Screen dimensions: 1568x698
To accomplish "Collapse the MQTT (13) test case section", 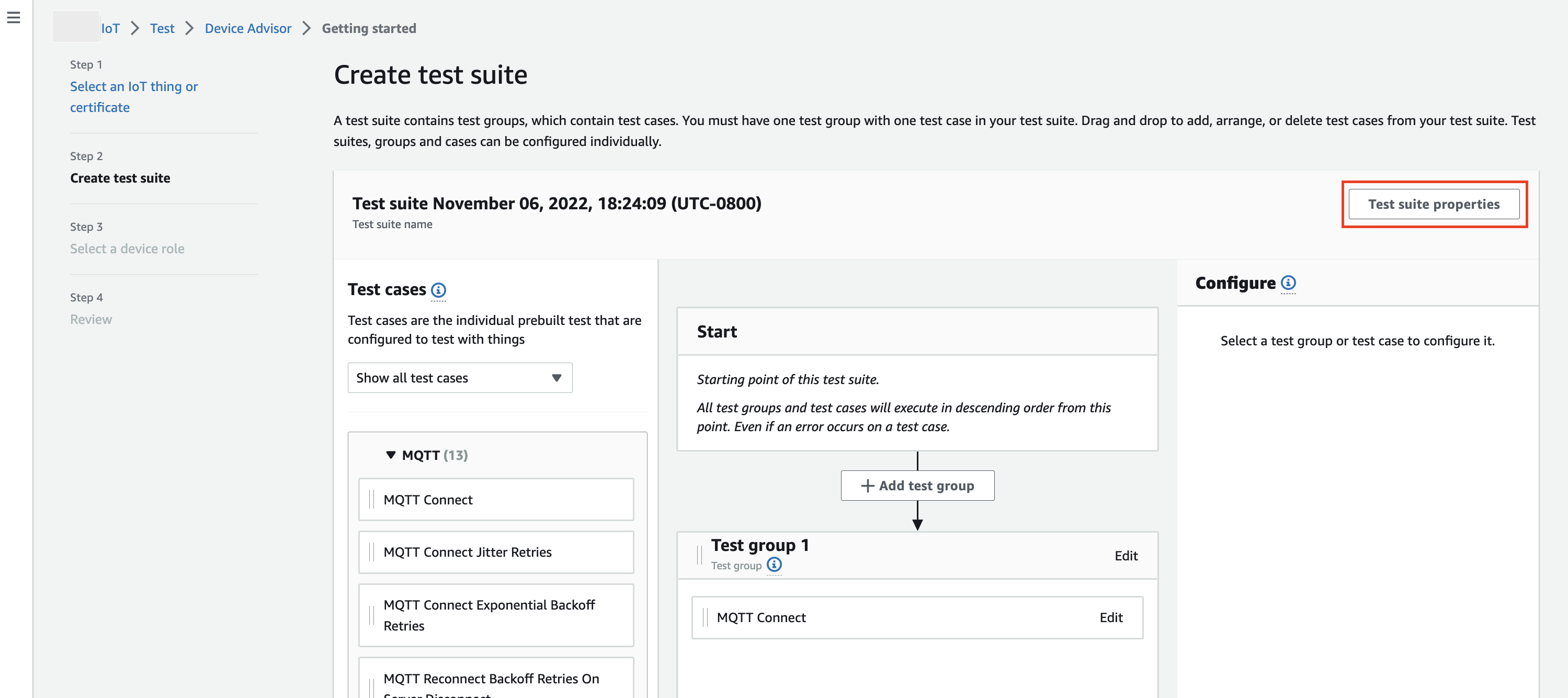I will pos(391,455).
